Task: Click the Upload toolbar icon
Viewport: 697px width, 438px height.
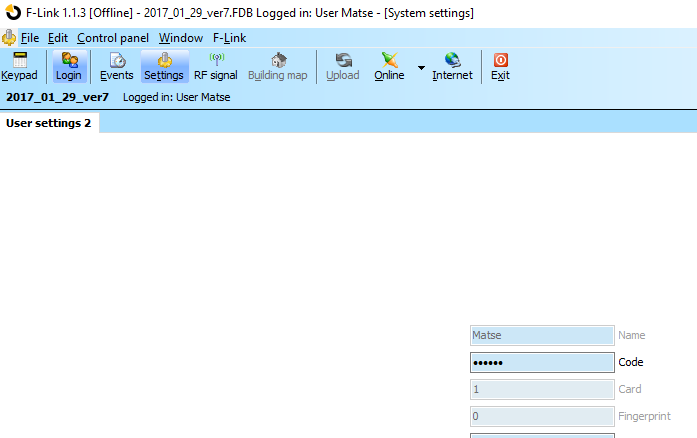Action: pos(342,66)
